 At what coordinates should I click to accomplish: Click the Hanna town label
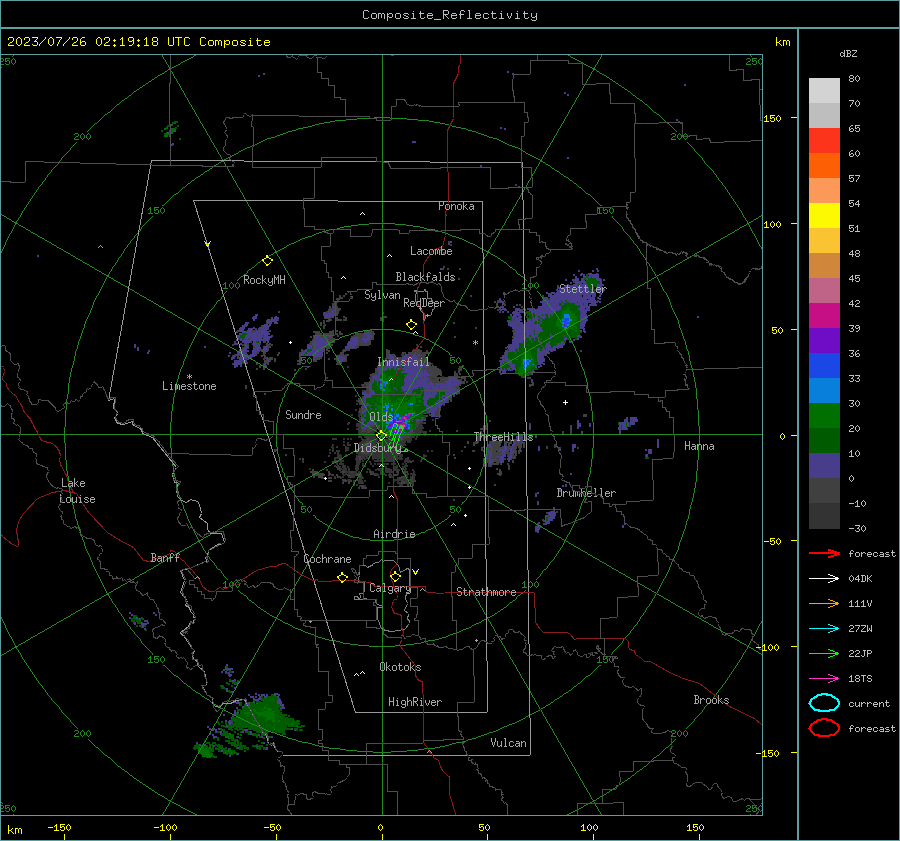click(x=699, y=446)
